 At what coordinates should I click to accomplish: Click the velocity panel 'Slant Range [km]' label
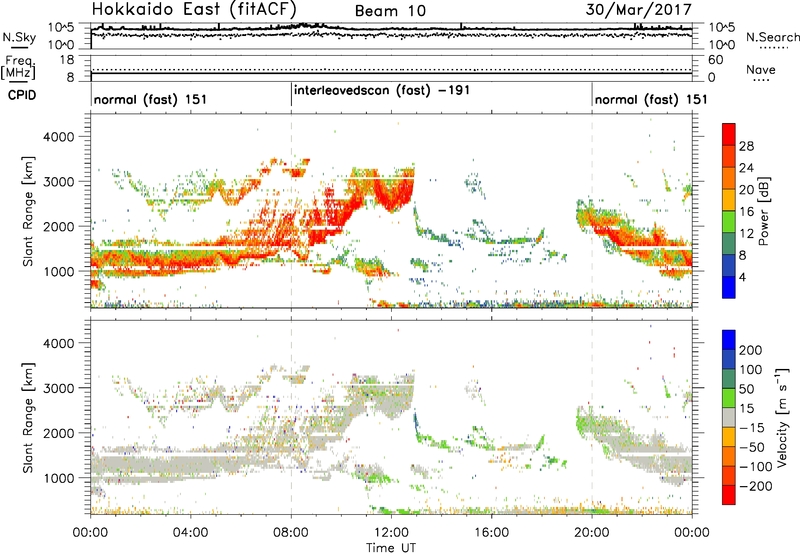tap(28, 418)
